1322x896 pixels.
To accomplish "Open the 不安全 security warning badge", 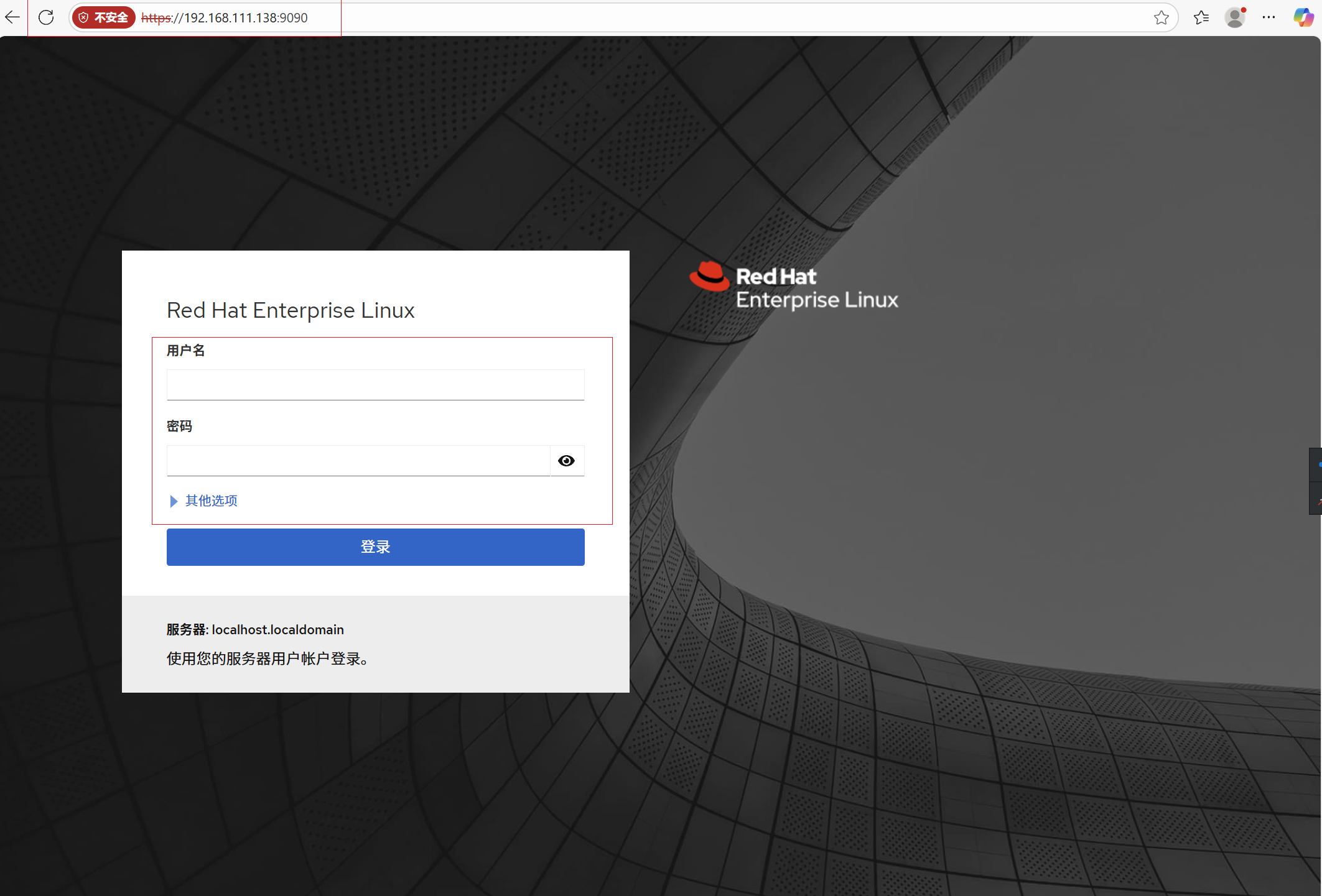I will pos(104,17).
